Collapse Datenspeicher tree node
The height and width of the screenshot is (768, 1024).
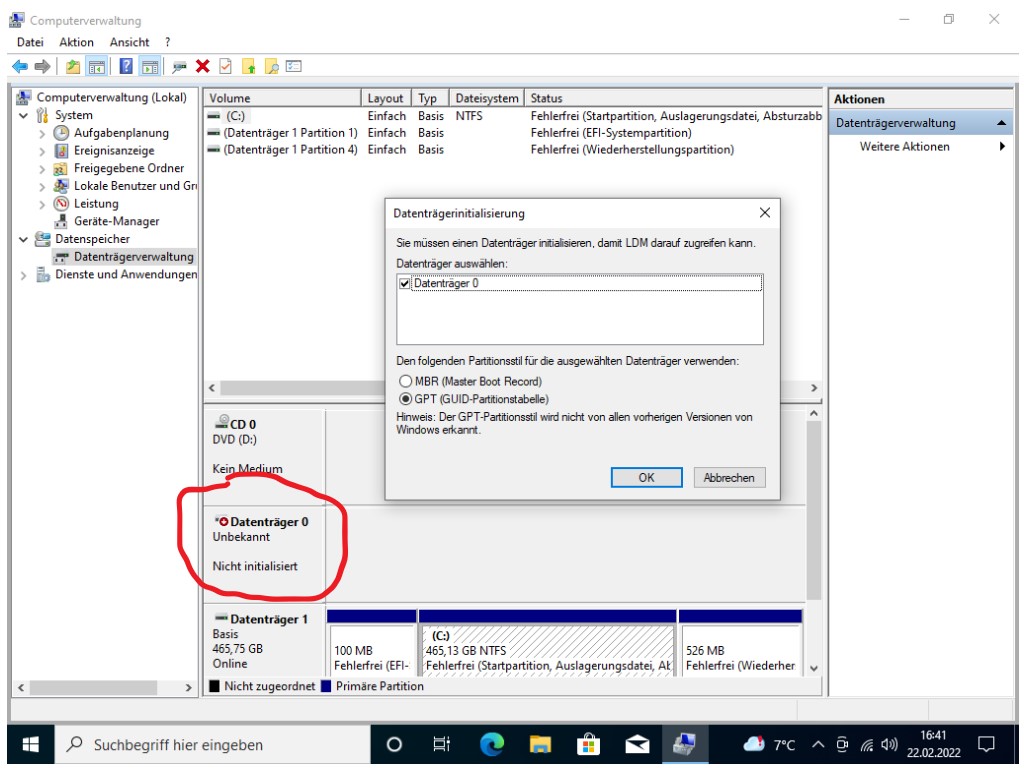click(24, 240)
